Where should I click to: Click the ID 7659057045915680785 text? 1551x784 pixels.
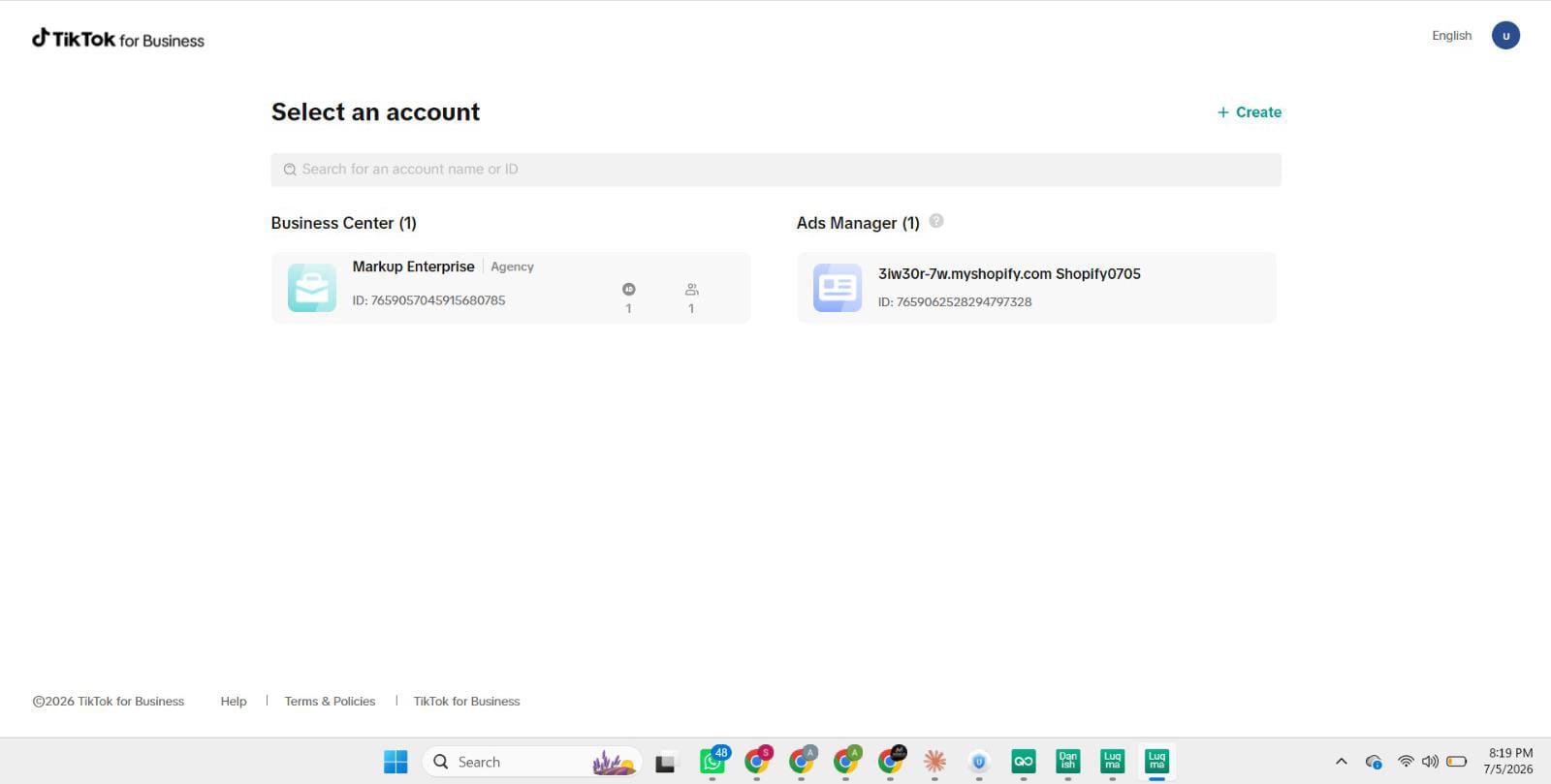[428, 300]
